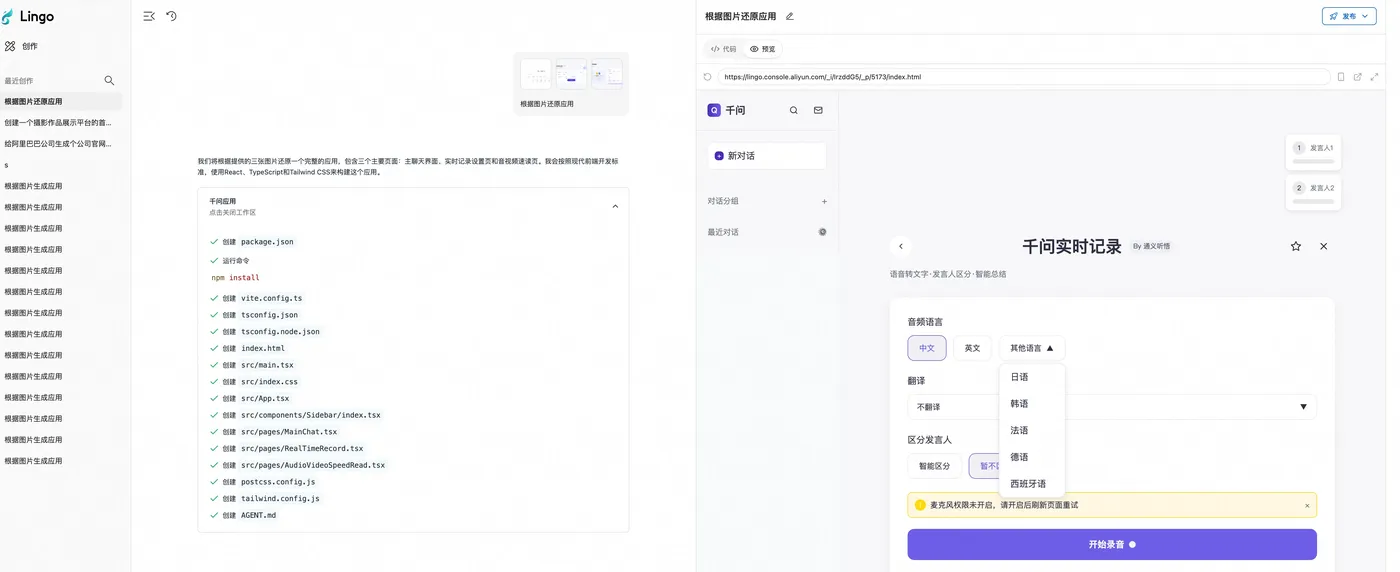This screenshot has width=1400, height=572.
Task: Collapse the sidebar with the menu-fold icon
Action: tap(149, 16)
